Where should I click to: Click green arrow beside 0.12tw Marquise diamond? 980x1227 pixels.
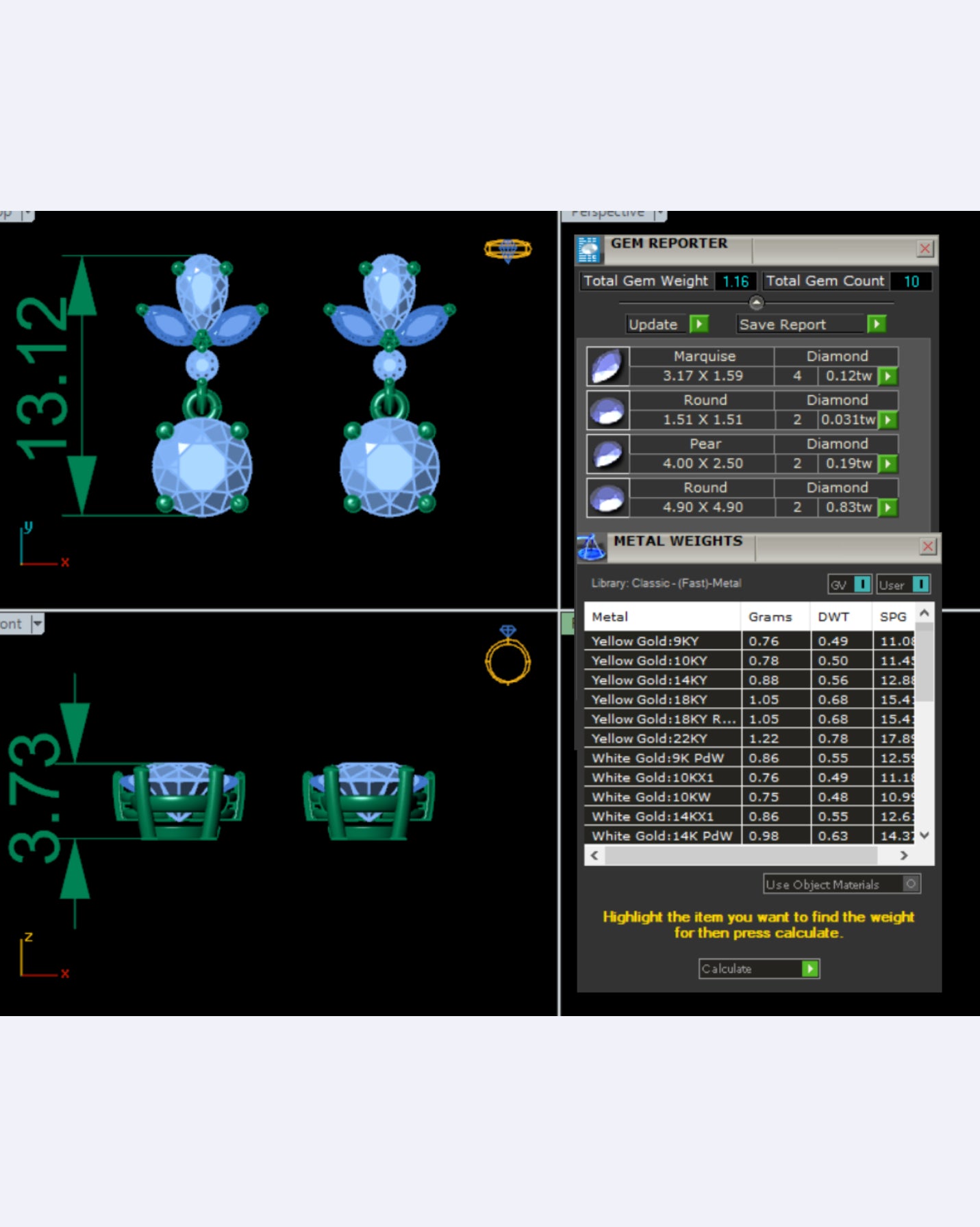coord(888,376)
